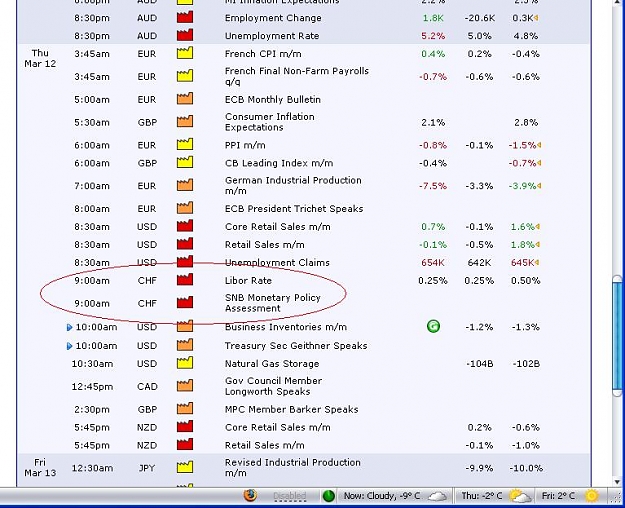Expand the blue arrow next to Business Inventories 10:00am

(x=69, y=327)
